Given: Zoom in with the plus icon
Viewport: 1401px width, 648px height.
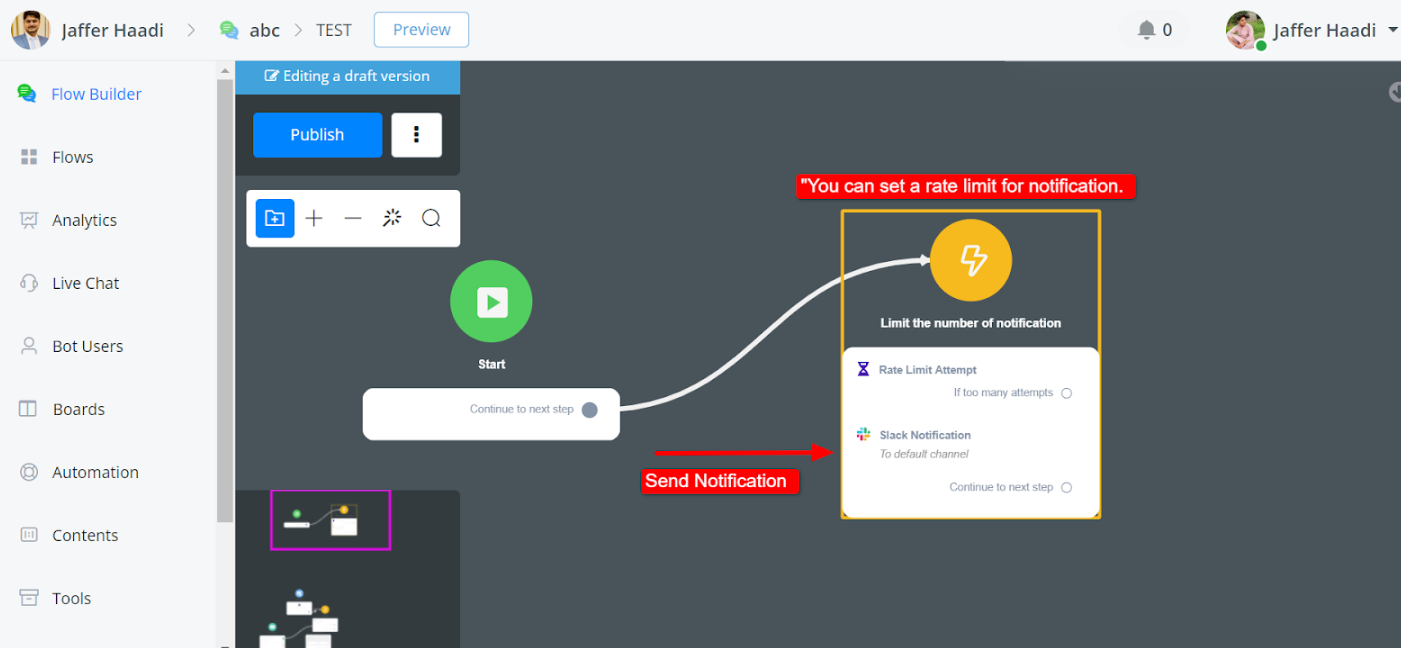Looking at the screenshot, I should (x=314, y=218).
